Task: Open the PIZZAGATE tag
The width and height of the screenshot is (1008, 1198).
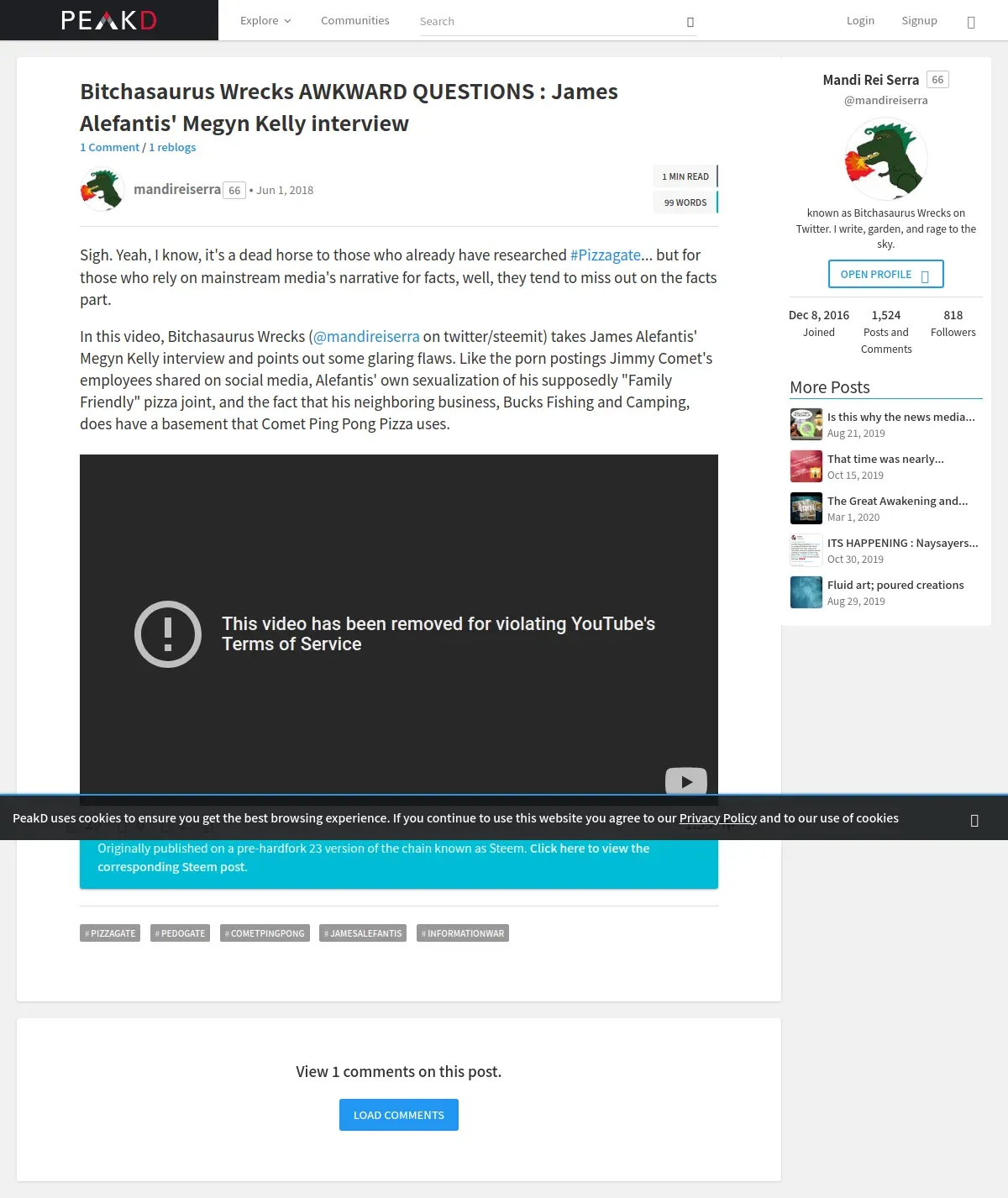Action: point(110,933)
